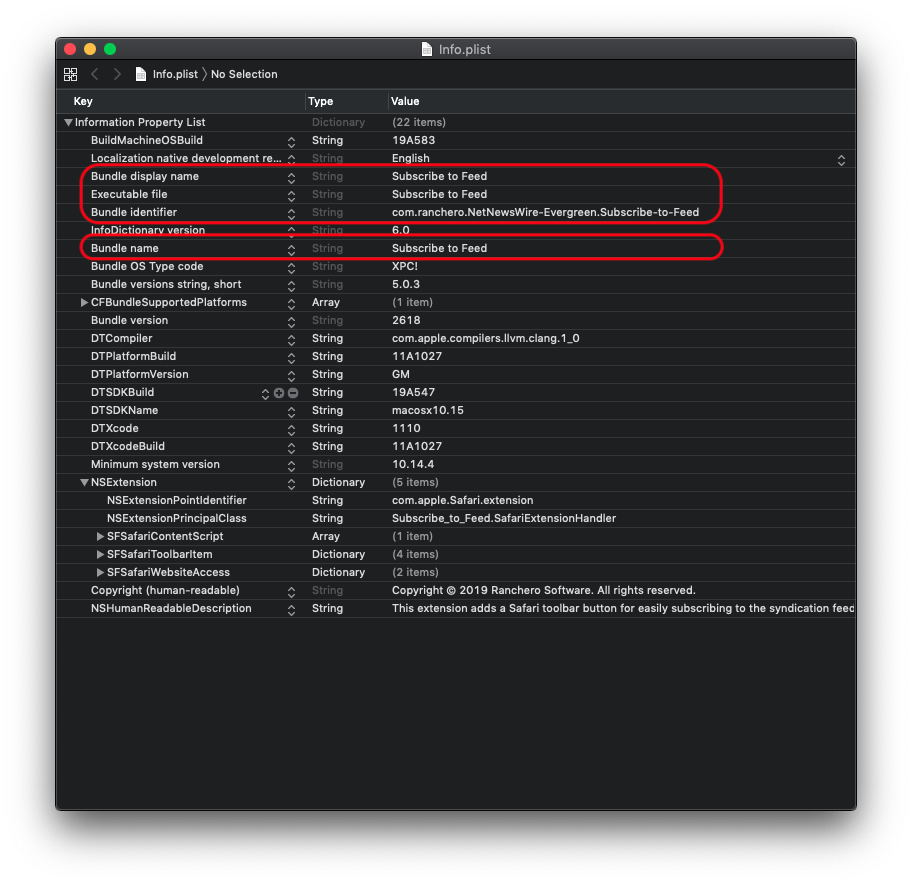Select bundle identifier value com.ranchero.NetNewsWire-Evergreen

click(546, 212)
